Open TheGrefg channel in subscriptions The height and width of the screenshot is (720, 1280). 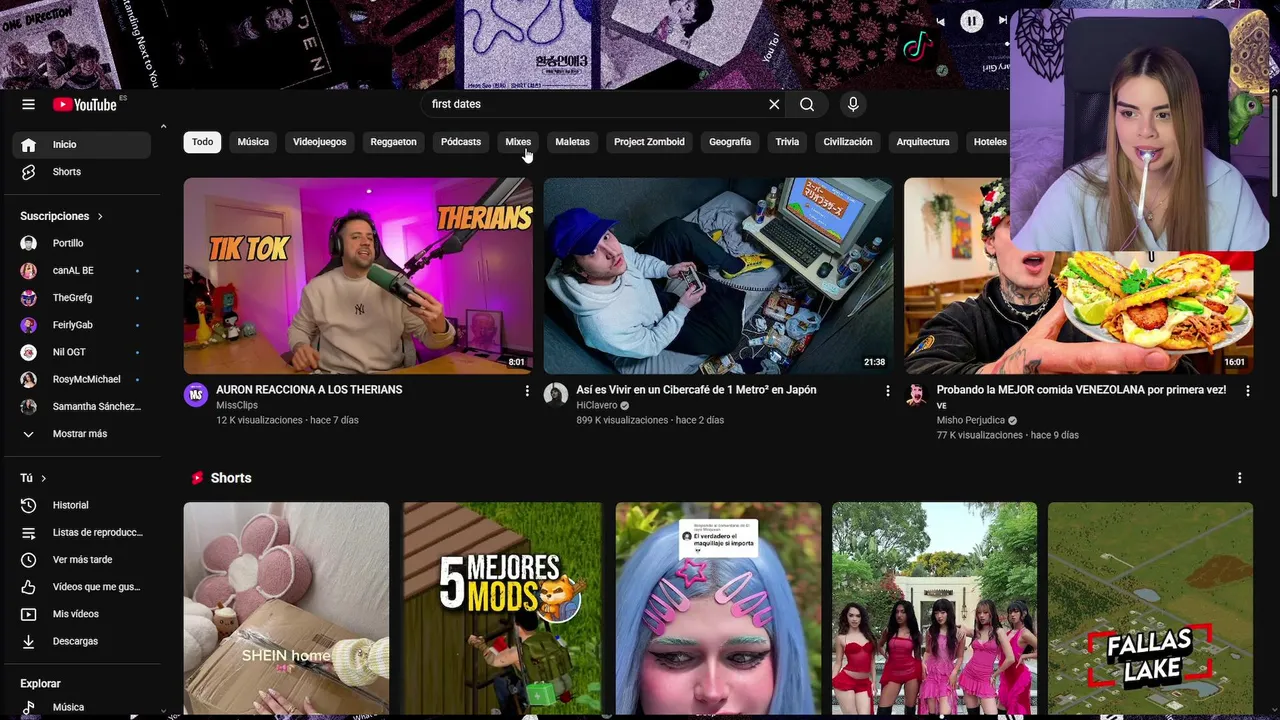point(82,297)
